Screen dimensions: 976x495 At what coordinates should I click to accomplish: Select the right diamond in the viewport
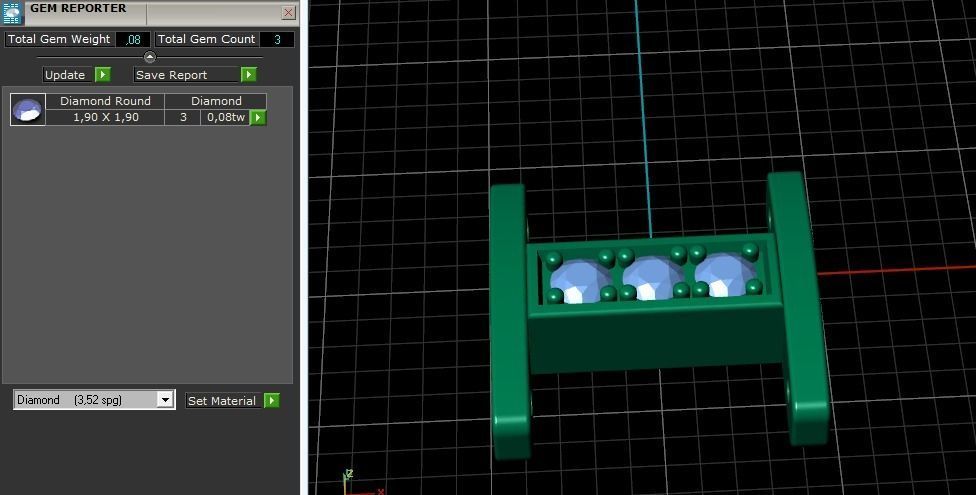pos(725,275)
